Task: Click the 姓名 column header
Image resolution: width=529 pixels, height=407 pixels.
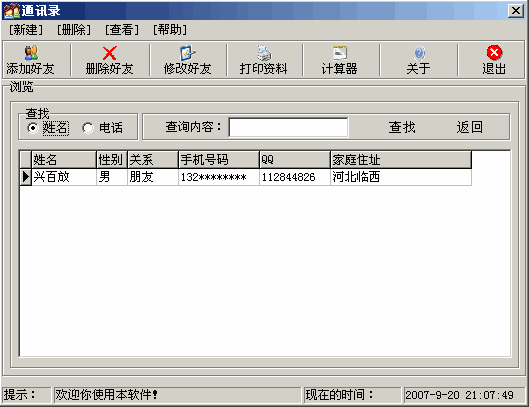Action: [x=64, y=159]
